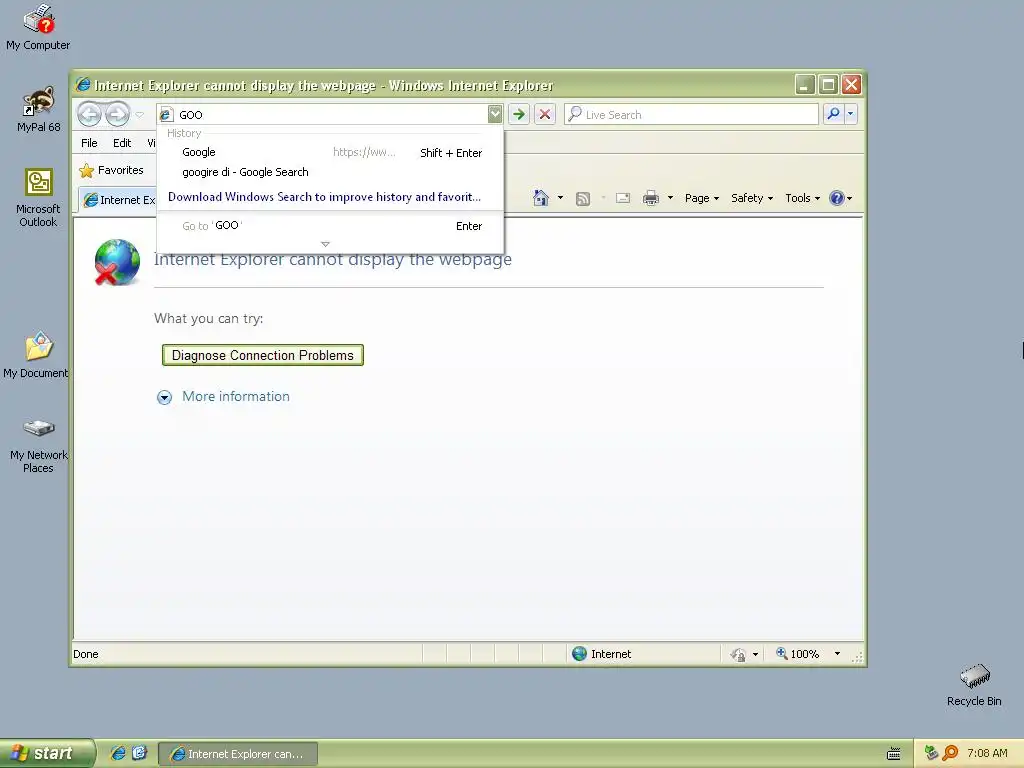Select googire di - Google Search suggestion
1024x768 pixels.
pos(330,172)
